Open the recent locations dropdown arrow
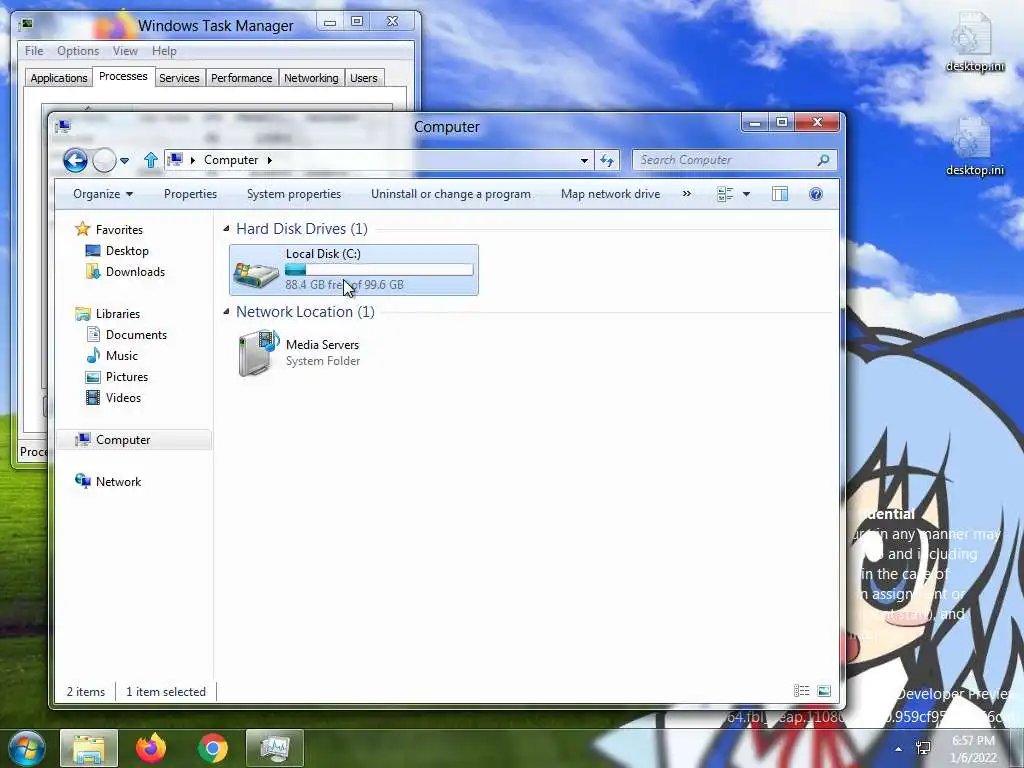1024x768 pixels. click(x=124, y=161)
